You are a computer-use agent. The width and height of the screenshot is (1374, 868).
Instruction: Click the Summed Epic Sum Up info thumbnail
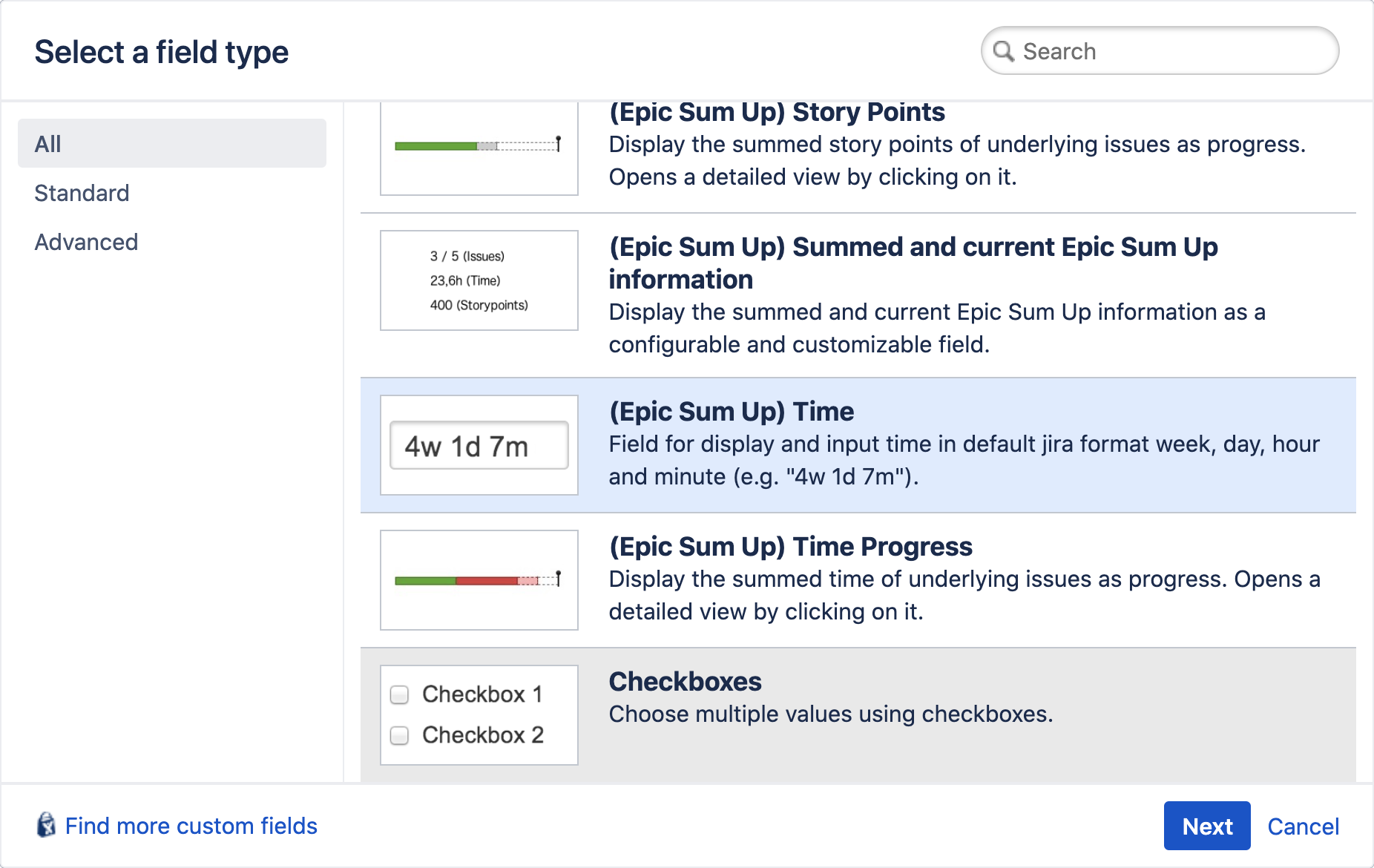[x=479, y=280]
